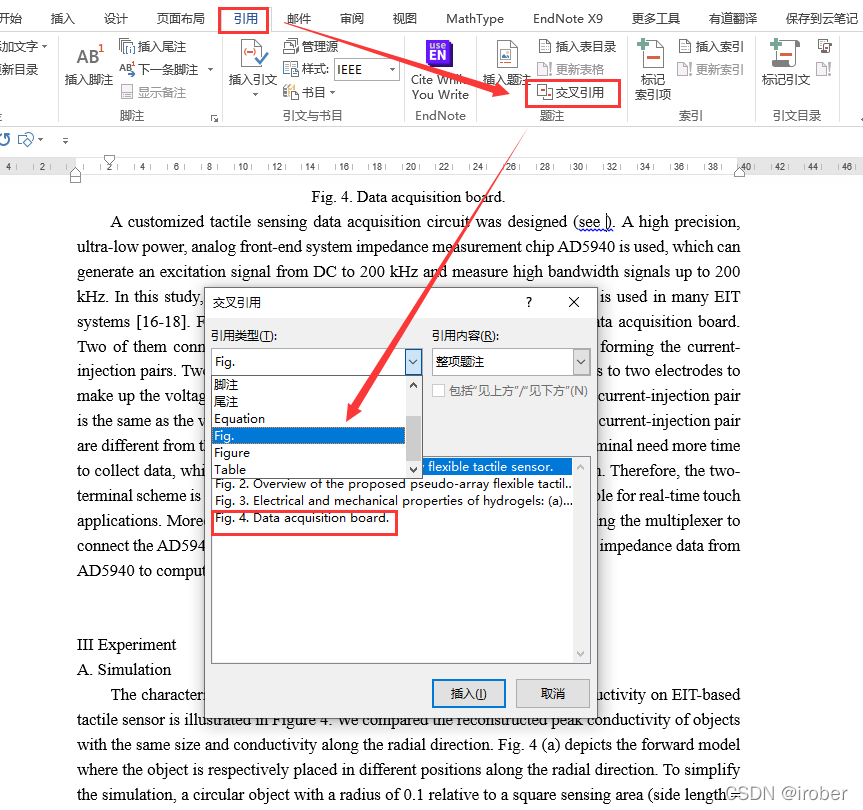Select Equation in the reference type list
The image size is (863, 810).
pos(308,419)
